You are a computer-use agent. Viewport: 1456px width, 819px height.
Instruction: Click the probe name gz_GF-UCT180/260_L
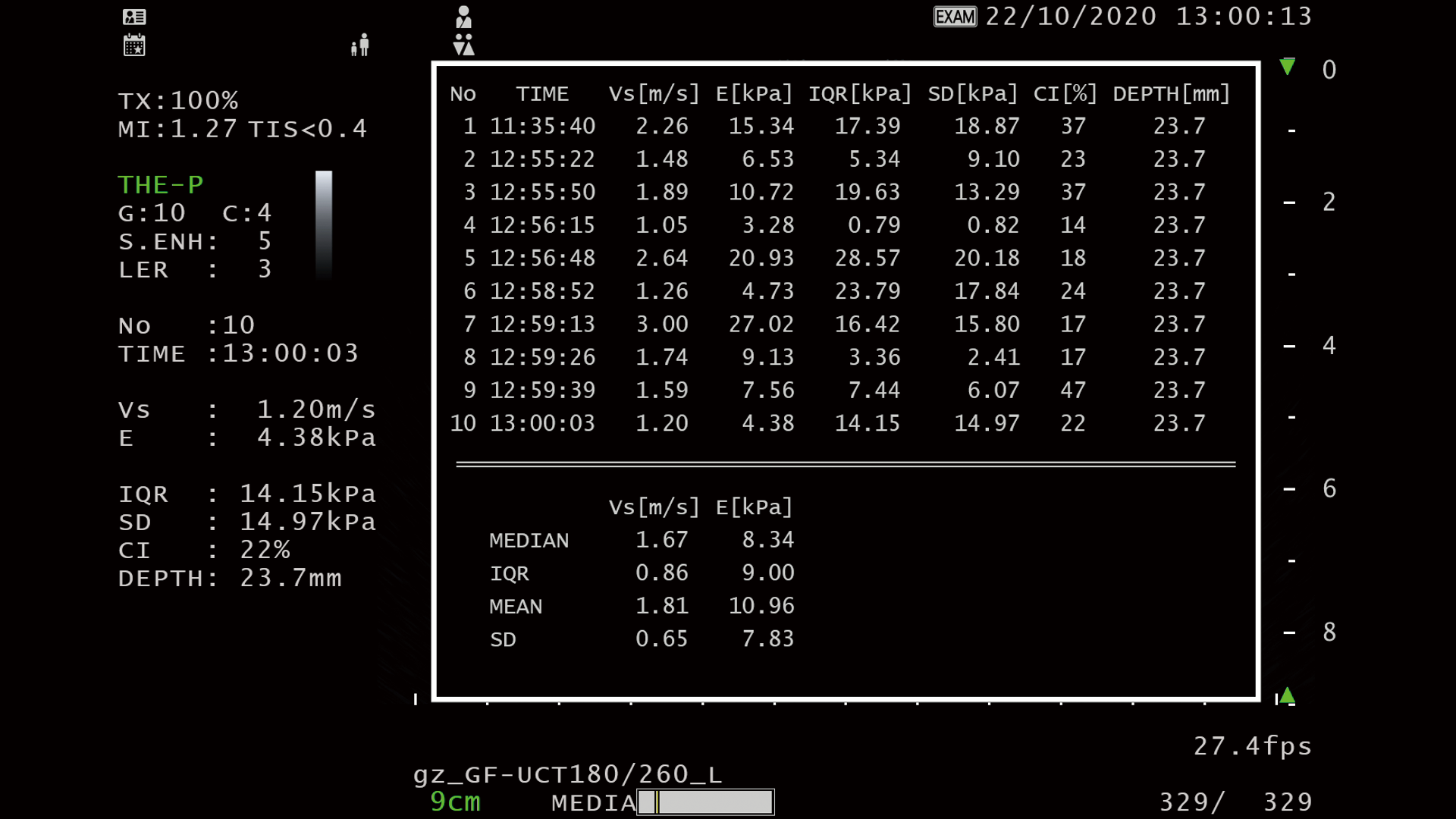[x=567, y=774]
